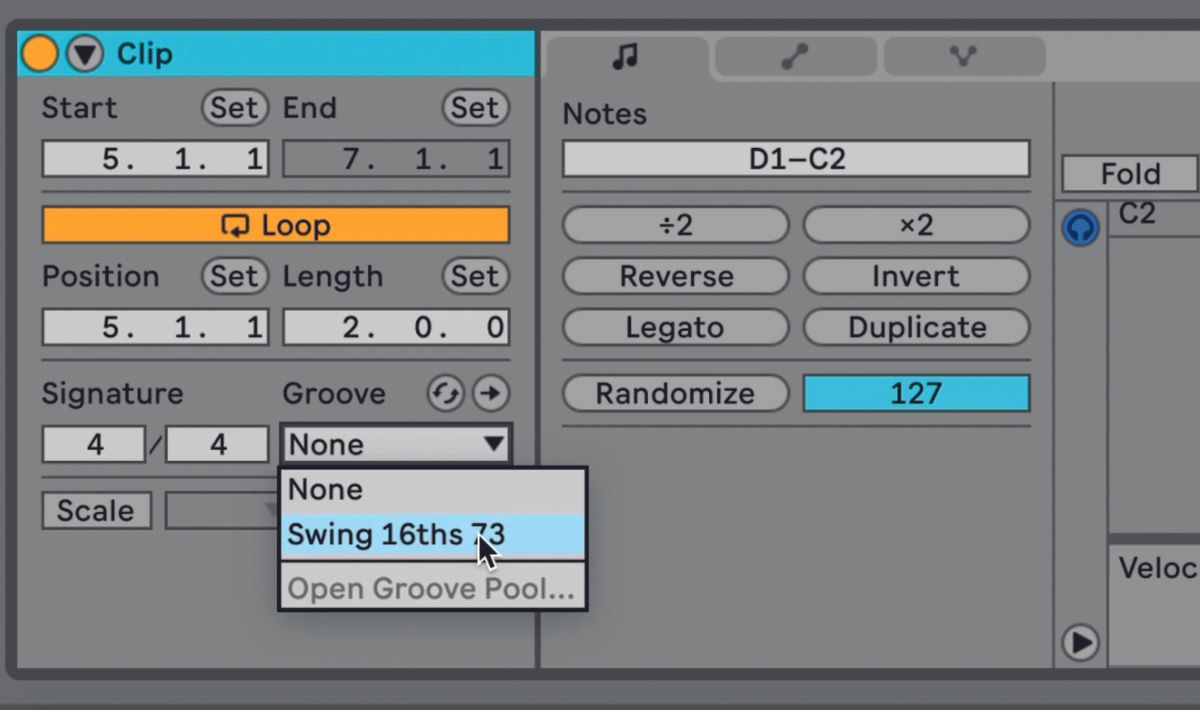This screenshot has width=1200, height=710.
Task: Click the Signature denominator field
Action: coord(217,444)
